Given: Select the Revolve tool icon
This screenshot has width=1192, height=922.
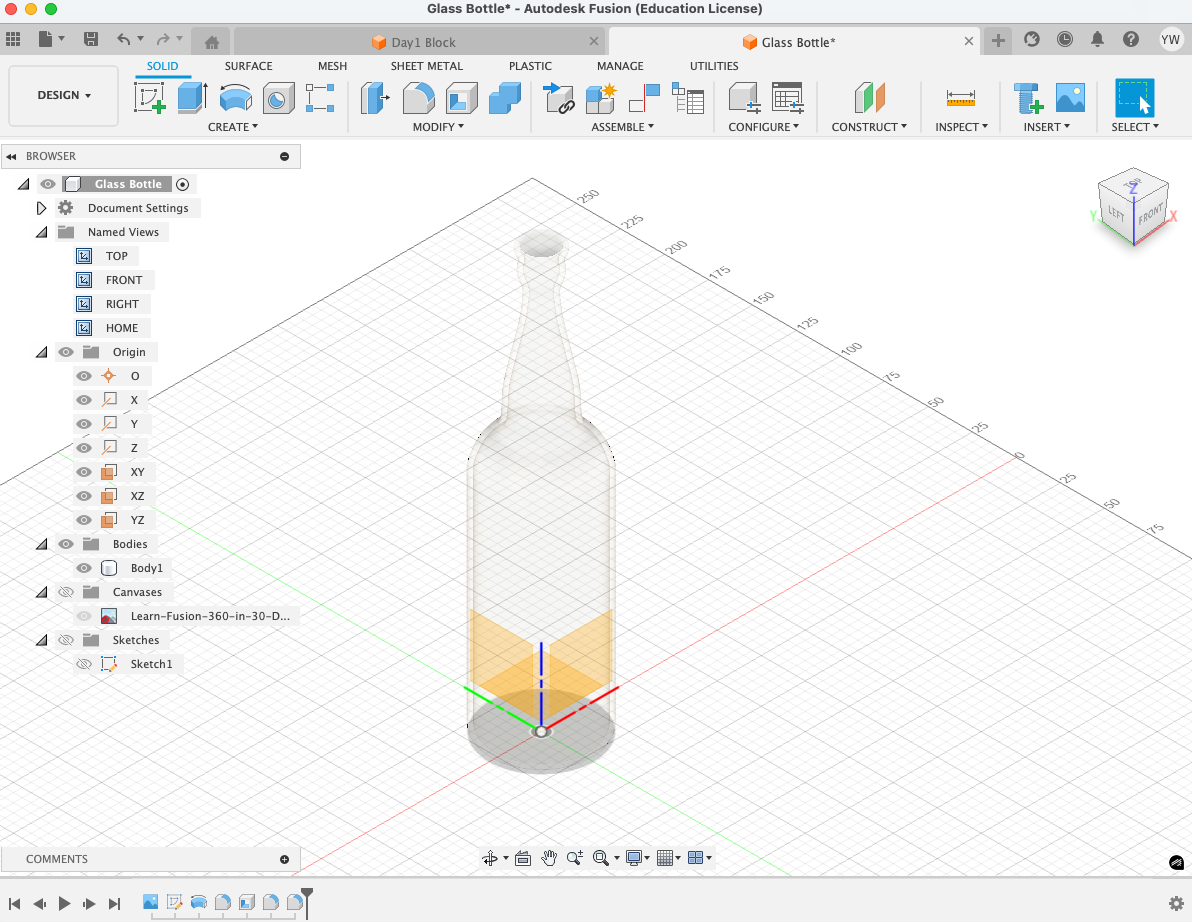Looking at the screenshot, I should click(x=235, y=98).
